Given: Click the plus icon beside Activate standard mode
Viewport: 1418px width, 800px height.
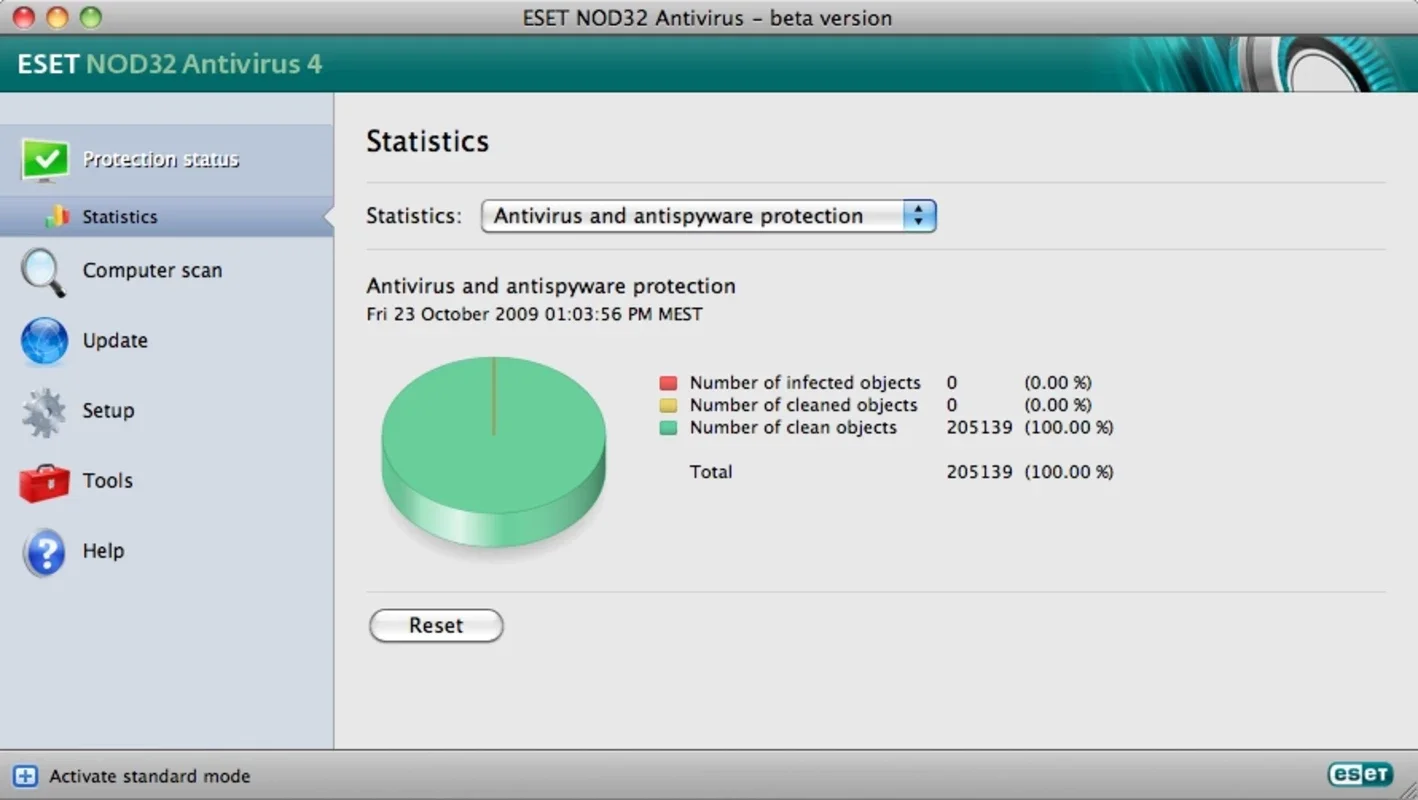Looking at the screenshot, I should [x=26, y=776].
